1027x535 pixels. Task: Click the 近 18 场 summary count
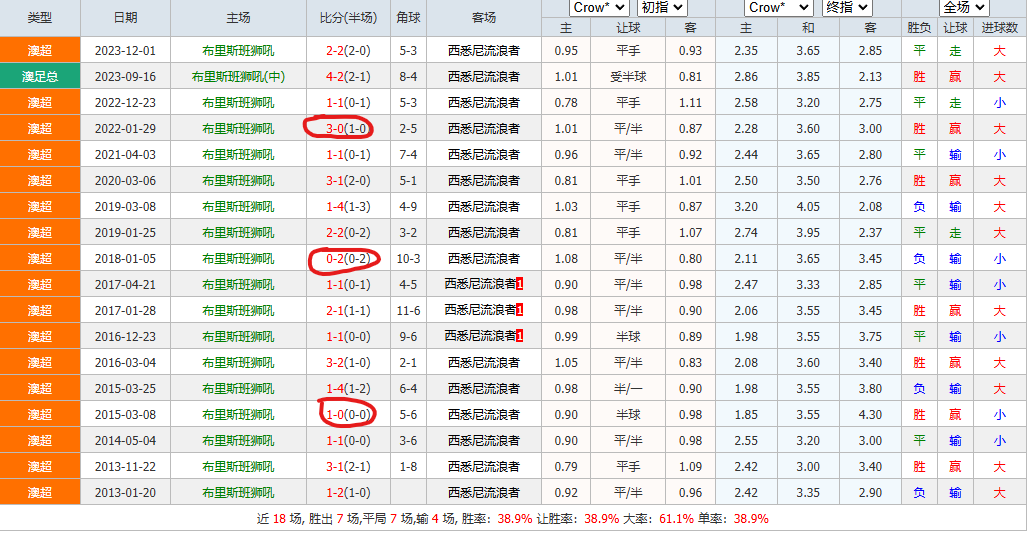click(x=279, y=519)
